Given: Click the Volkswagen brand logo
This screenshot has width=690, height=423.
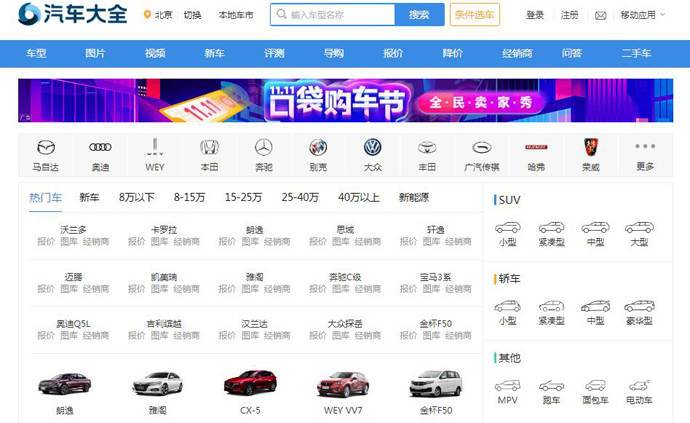Looking at the screenshot, I should point(372,148).
